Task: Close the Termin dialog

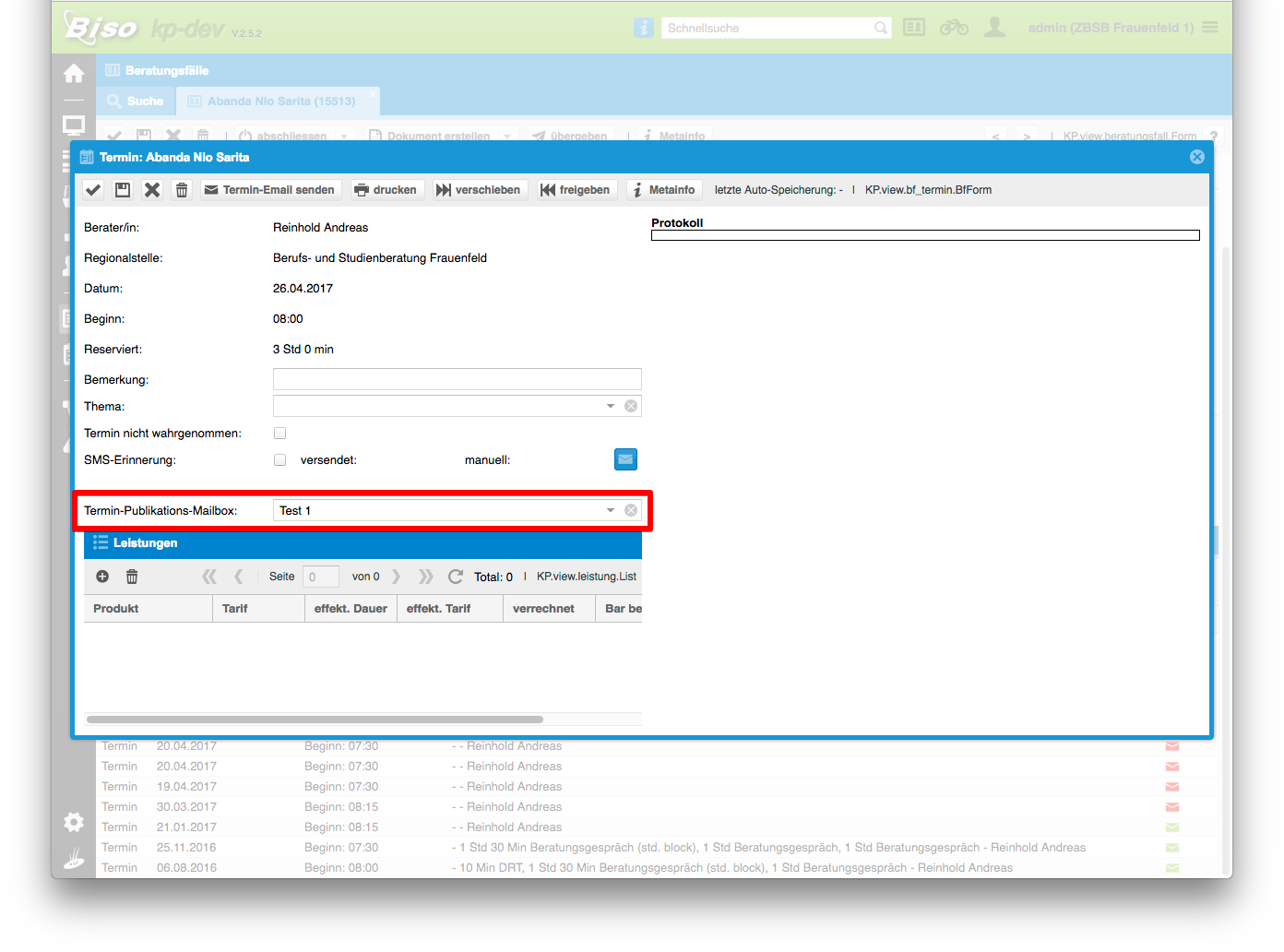Action: point(1197,157)
